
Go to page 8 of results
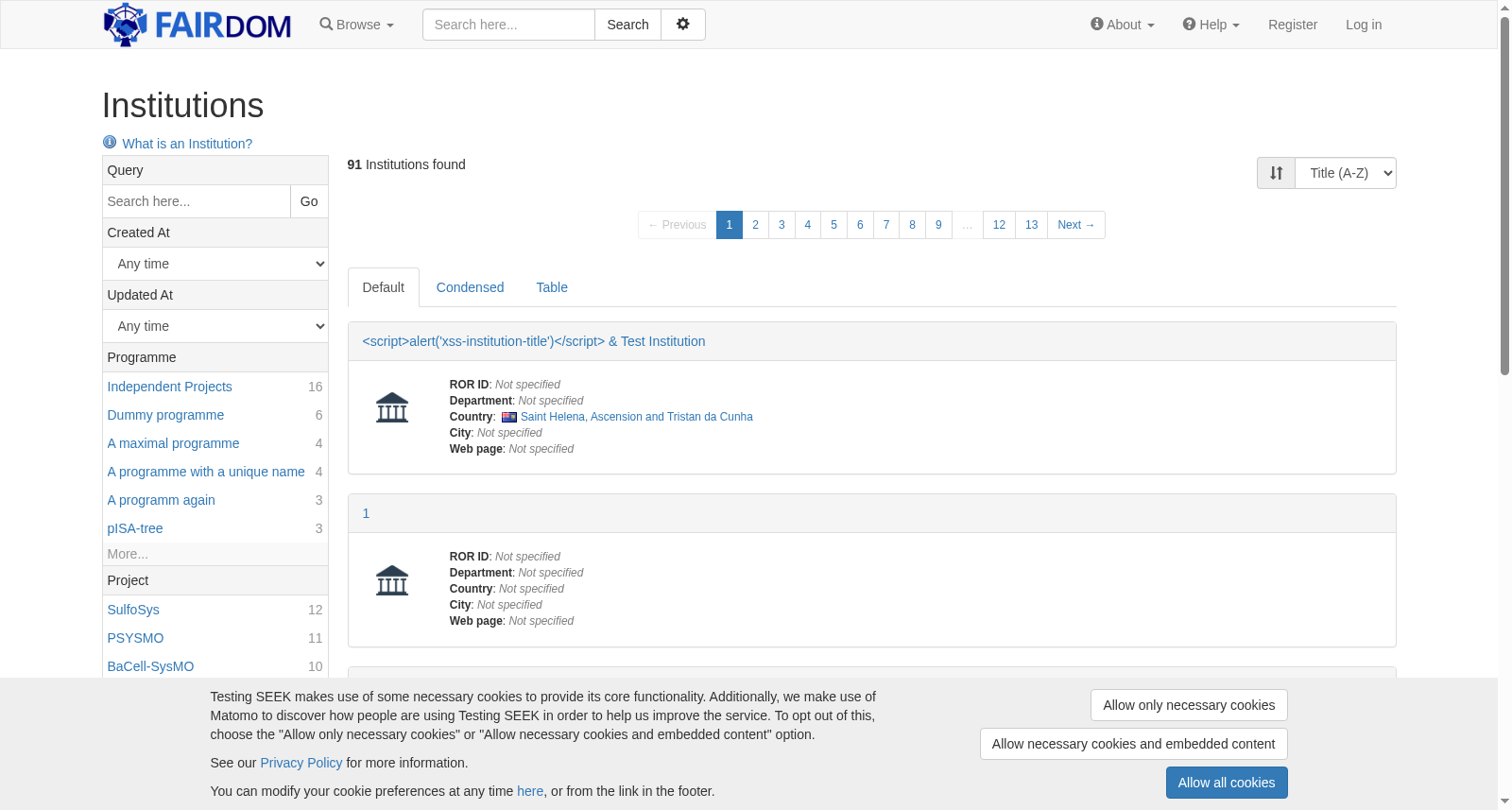(912, 225)
